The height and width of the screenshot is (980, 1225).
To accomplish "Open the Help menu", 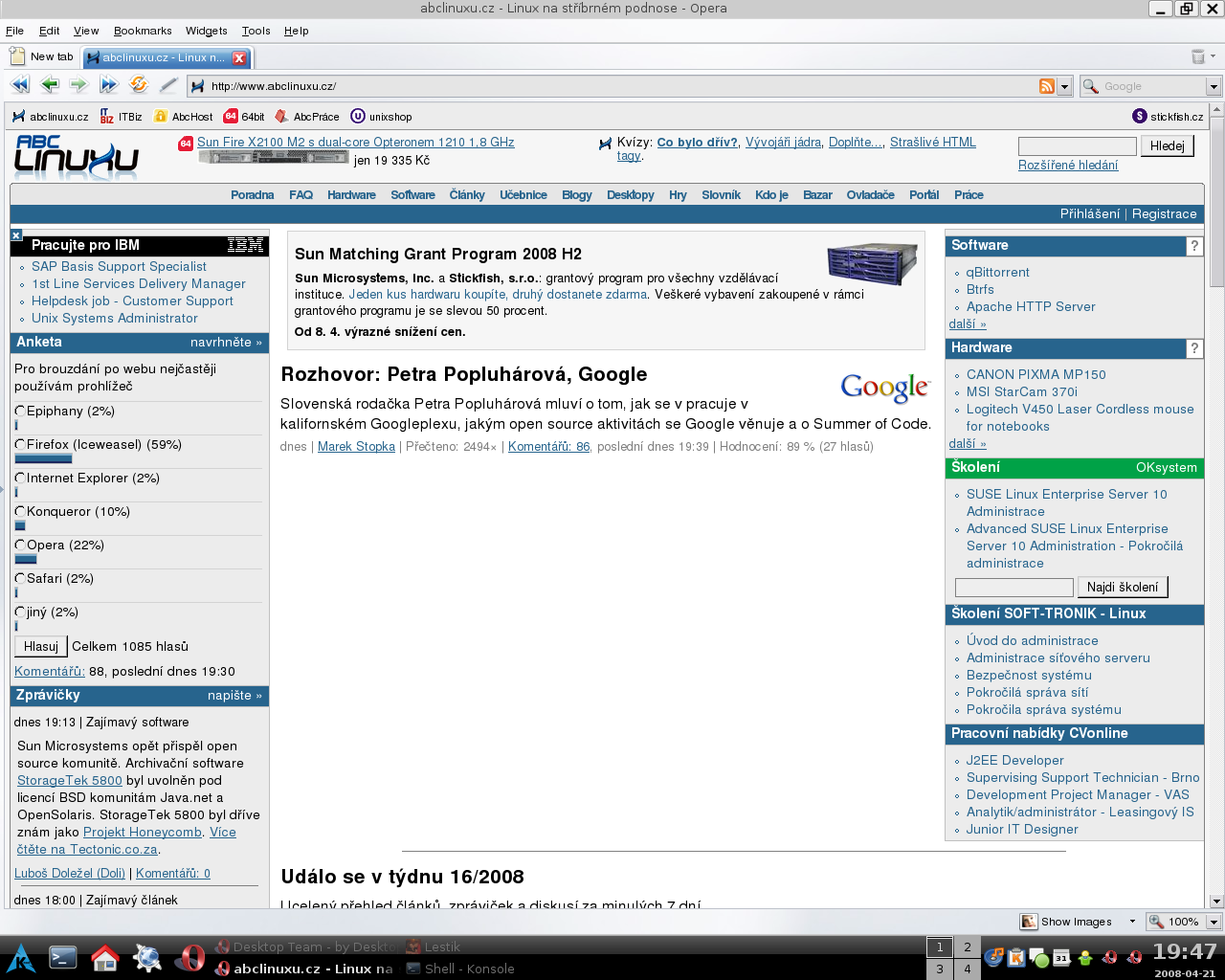I will (x=297, y=31).
